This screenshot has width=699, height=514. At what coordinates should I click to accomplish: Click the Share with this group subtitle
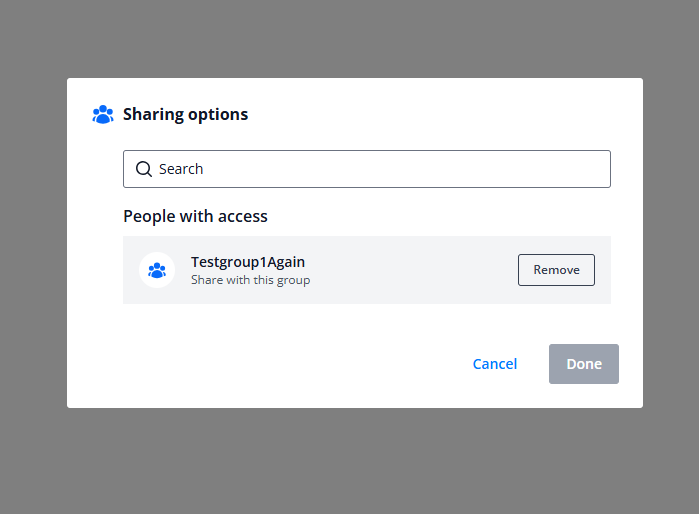point(251,280)
